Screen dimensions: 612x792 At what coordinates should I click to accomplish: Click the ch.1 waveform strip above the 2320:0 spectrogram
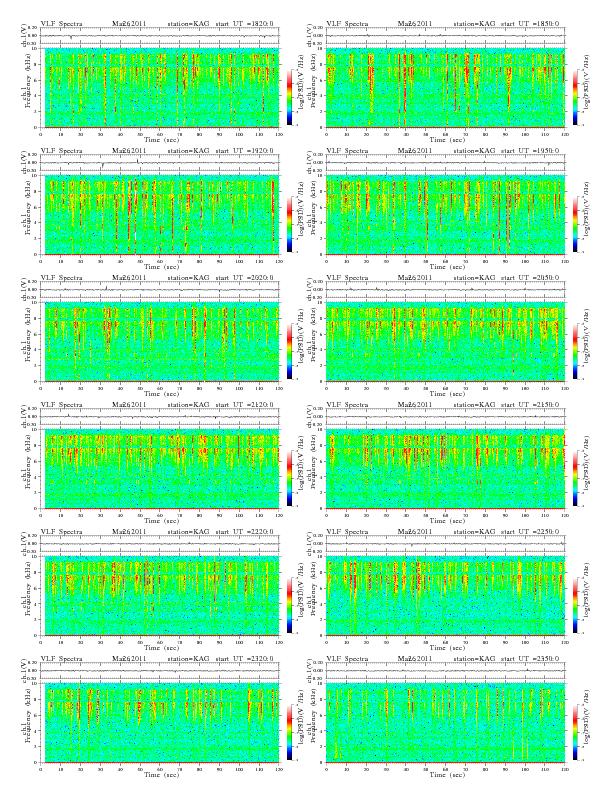point(160,671)
